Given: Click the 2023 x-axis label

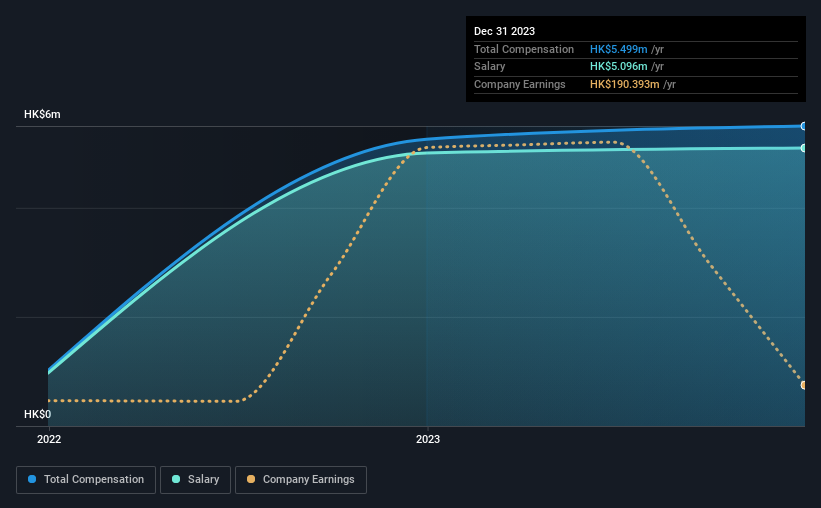Looking at the screenshot, I should pyautogui.click(x=428, y=439).
